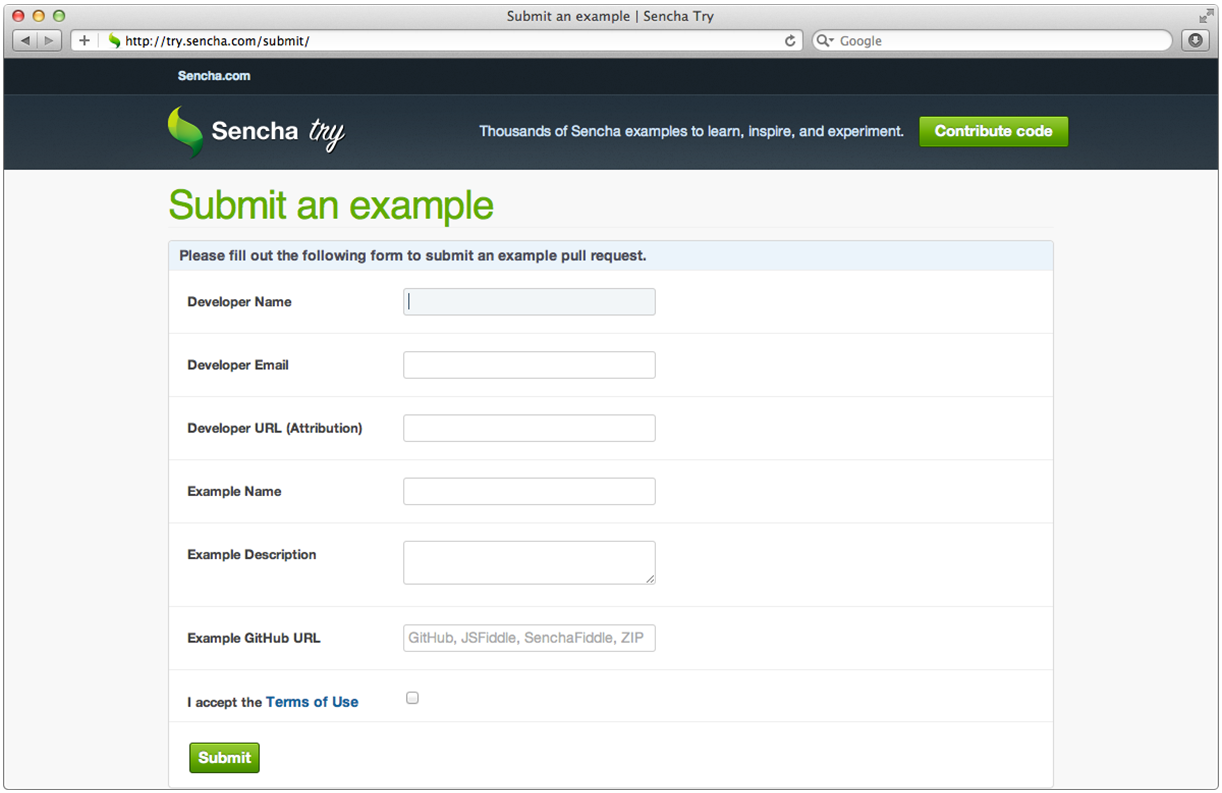Open the downloads button in toolbar
Viewport: 1222px width, 793px height.
point(1194,41)
